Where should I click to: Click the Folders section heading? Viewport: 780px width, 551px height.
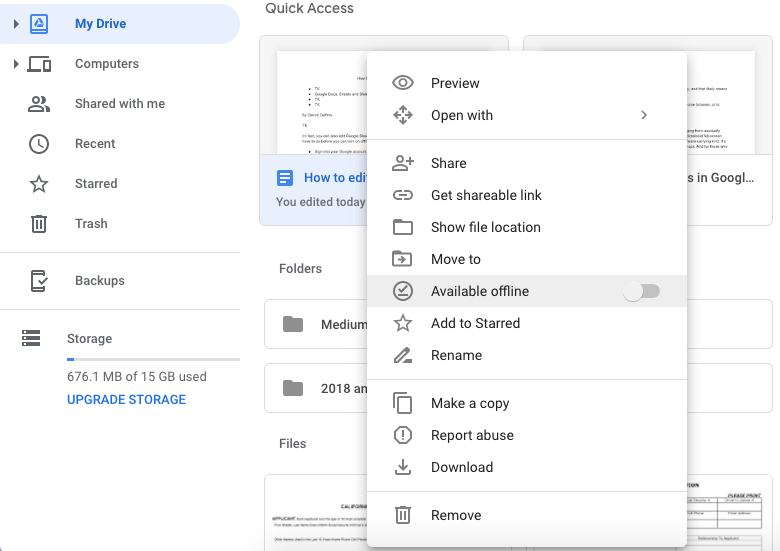click(x=300, y=269)
